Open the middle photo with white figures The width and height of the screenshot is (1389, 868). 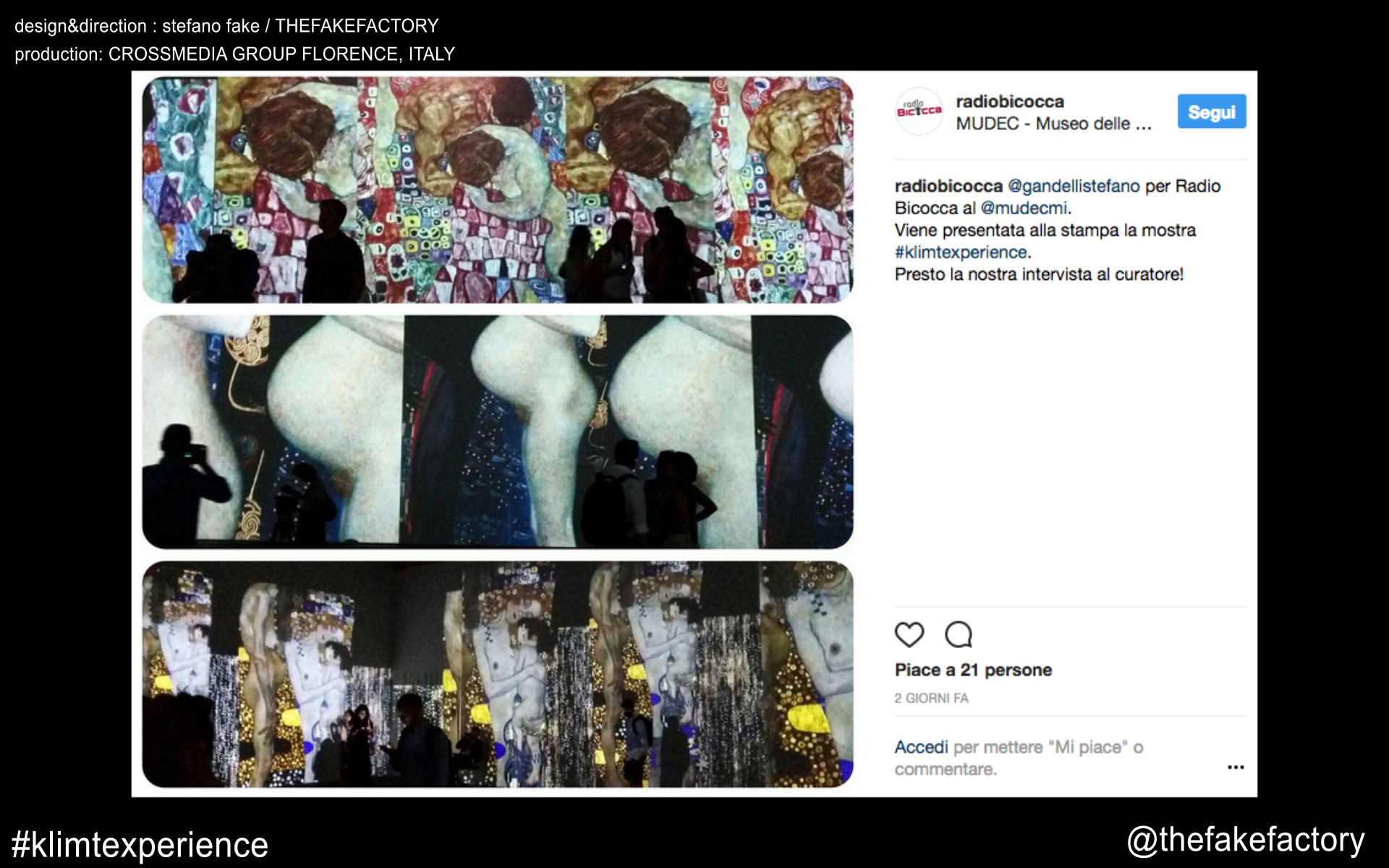[497, 432]
